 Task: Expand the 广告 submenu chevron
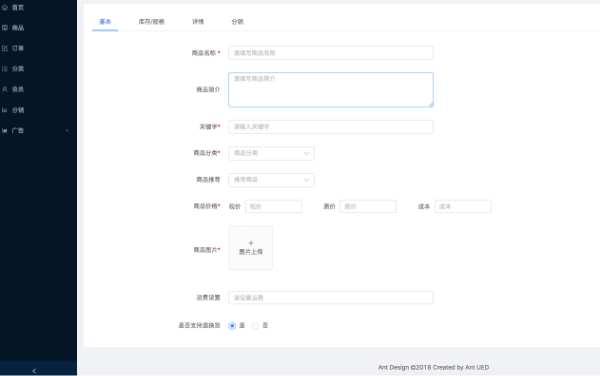pos(67,130)
